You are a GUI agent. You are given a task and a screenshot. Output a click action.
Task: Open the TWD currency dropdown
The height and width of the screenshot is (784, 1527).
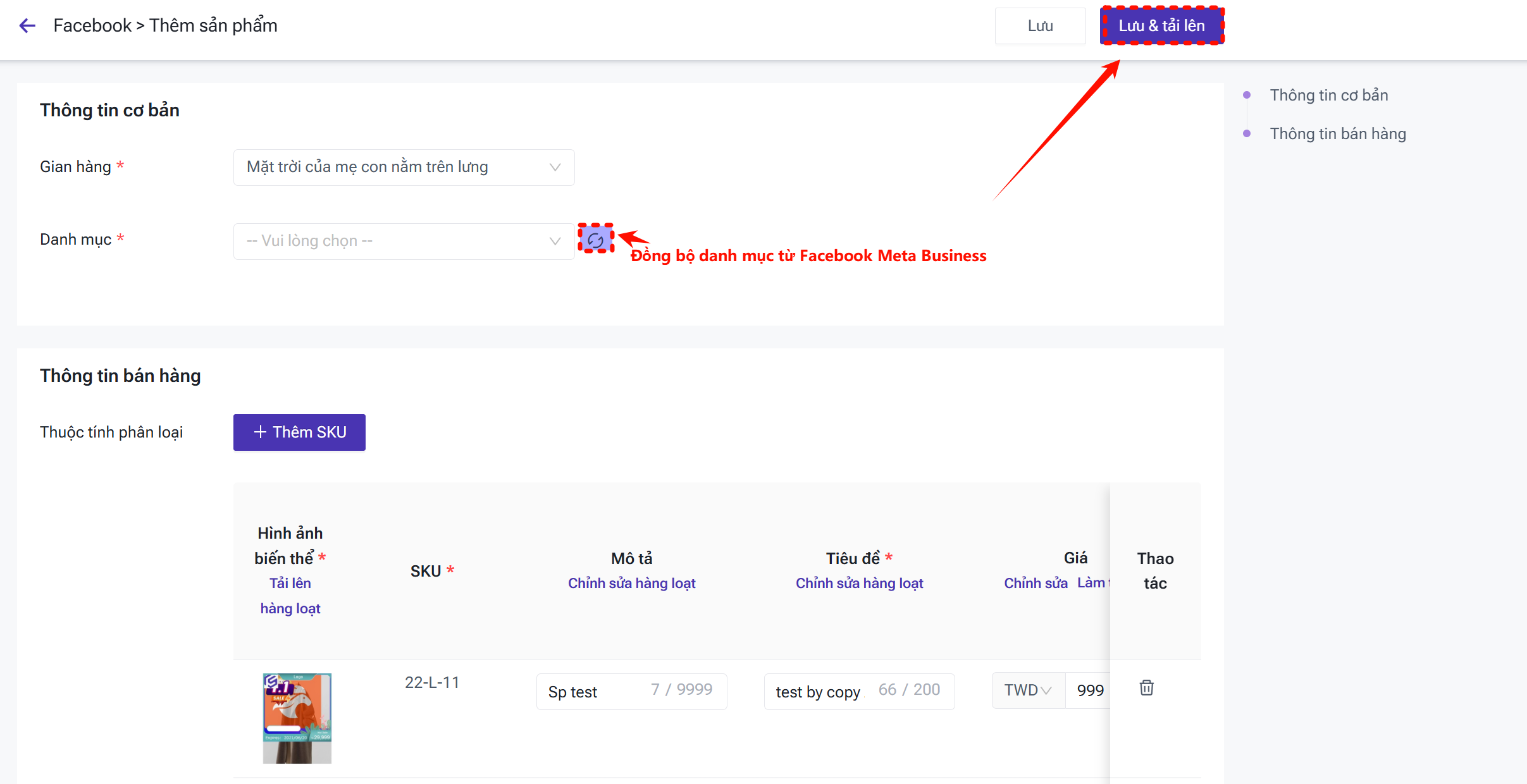tap(1028, 690)
